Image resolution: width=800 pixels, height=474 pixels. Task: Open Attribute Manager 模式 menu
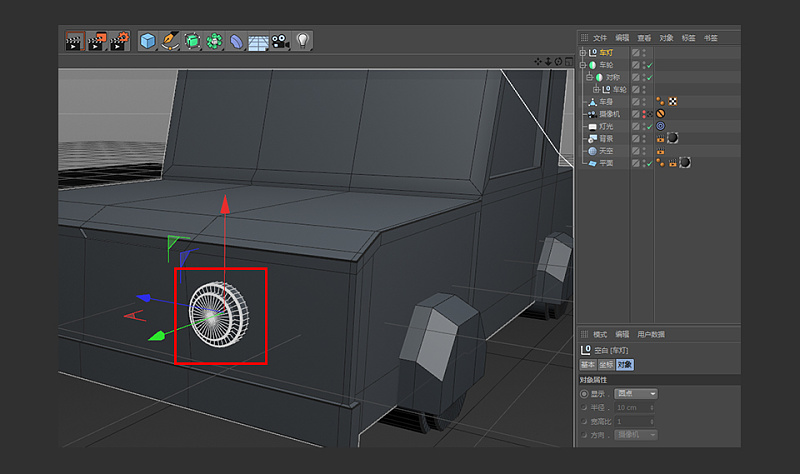point(600,334)
